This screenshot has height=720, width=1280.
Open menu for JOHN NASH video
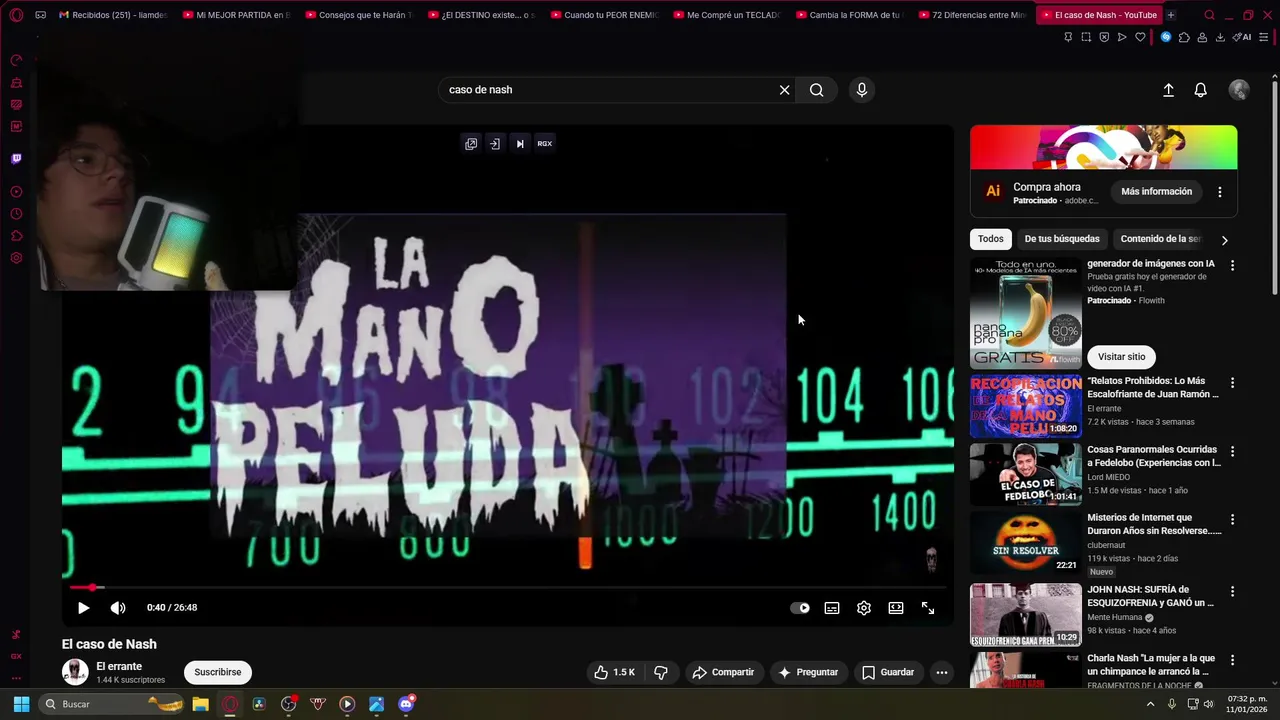coord(1232,592)
